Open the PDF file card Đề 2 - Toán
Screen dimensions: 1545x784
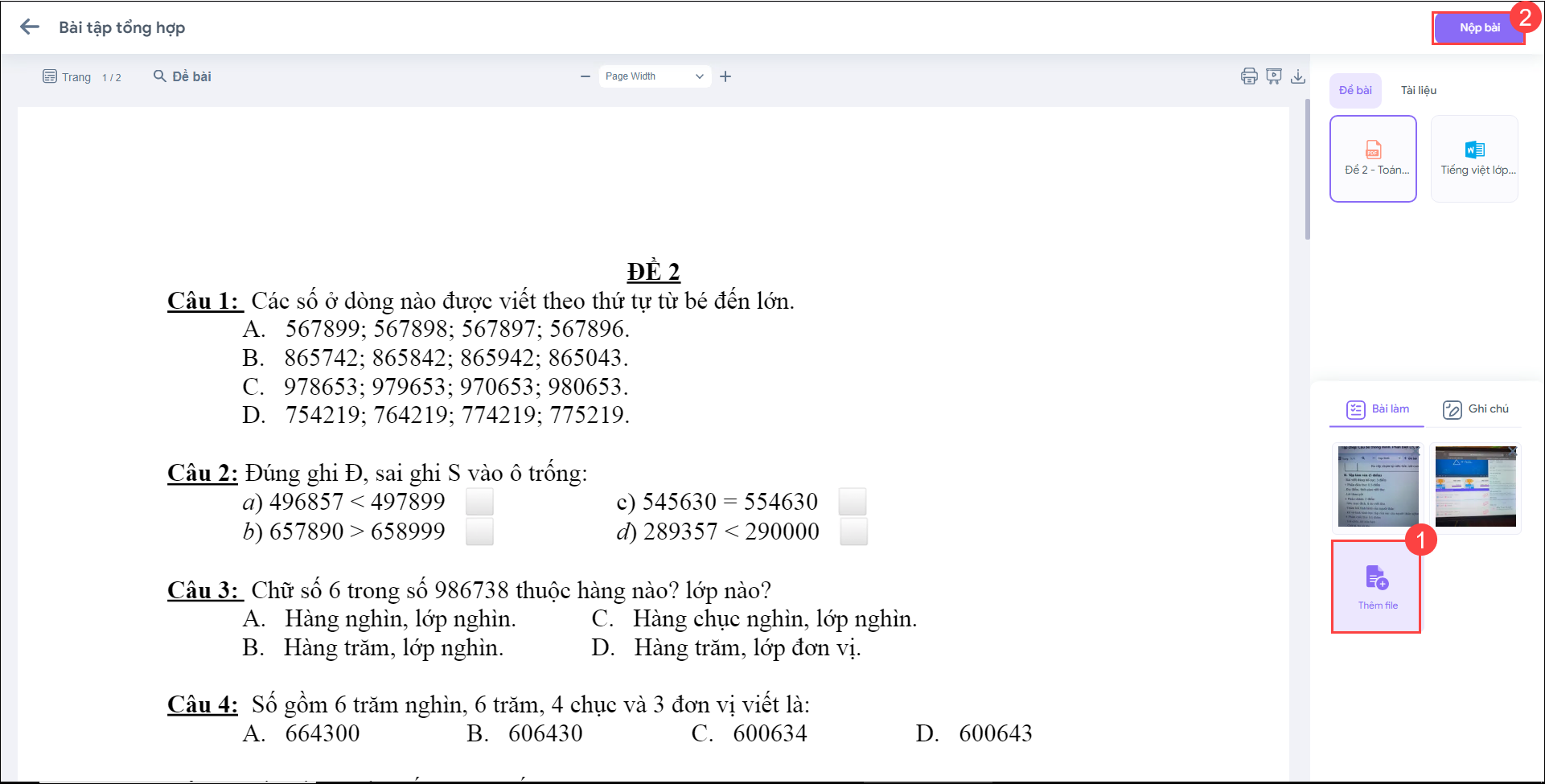1373,158
